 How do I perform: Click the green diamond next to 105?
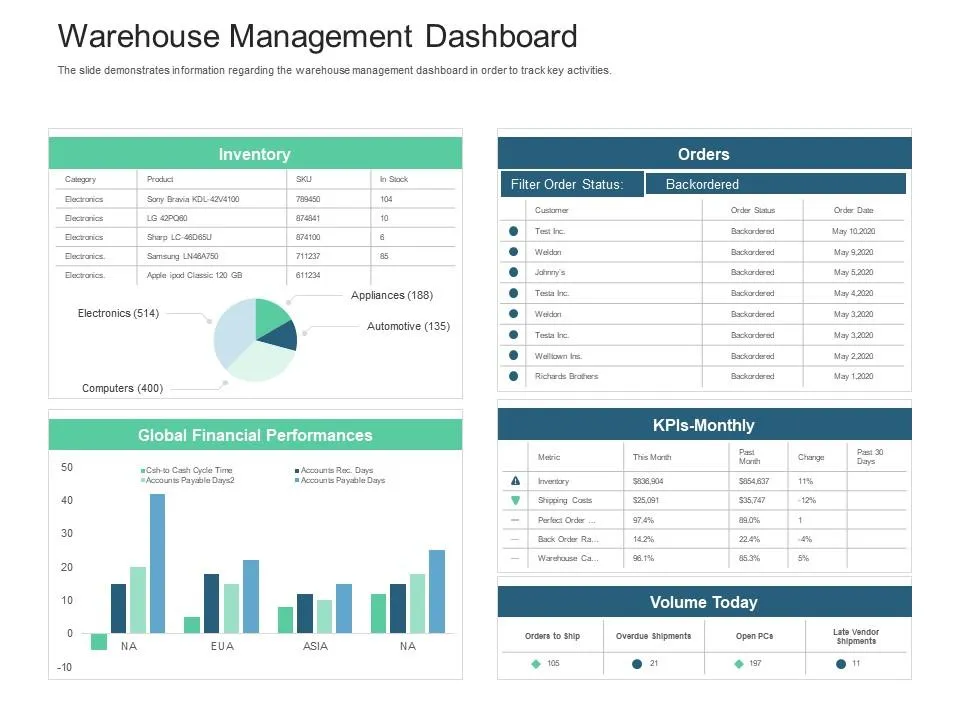536,664
